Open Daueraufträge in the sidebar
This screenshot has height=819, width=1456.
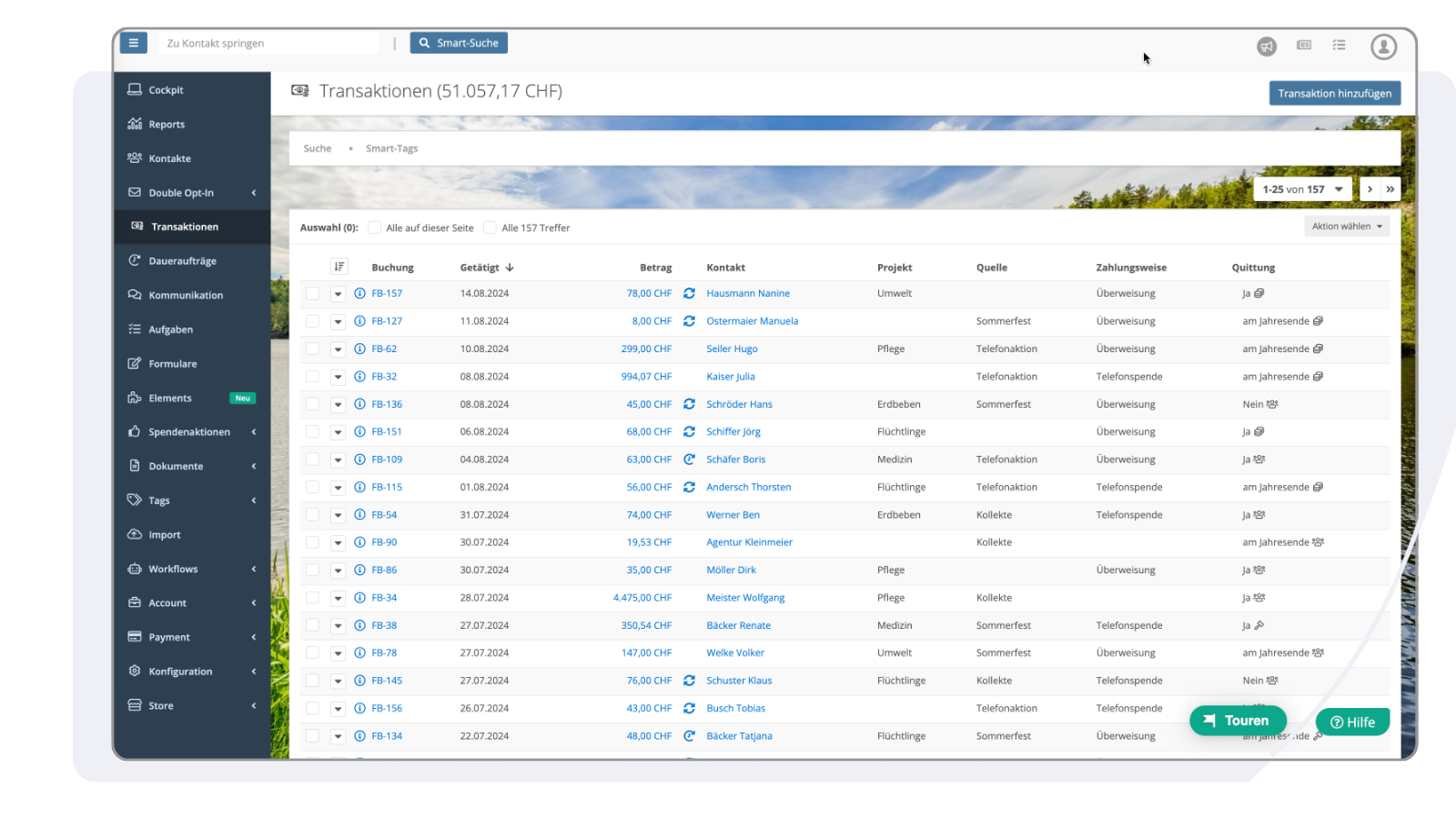[182, 261]
